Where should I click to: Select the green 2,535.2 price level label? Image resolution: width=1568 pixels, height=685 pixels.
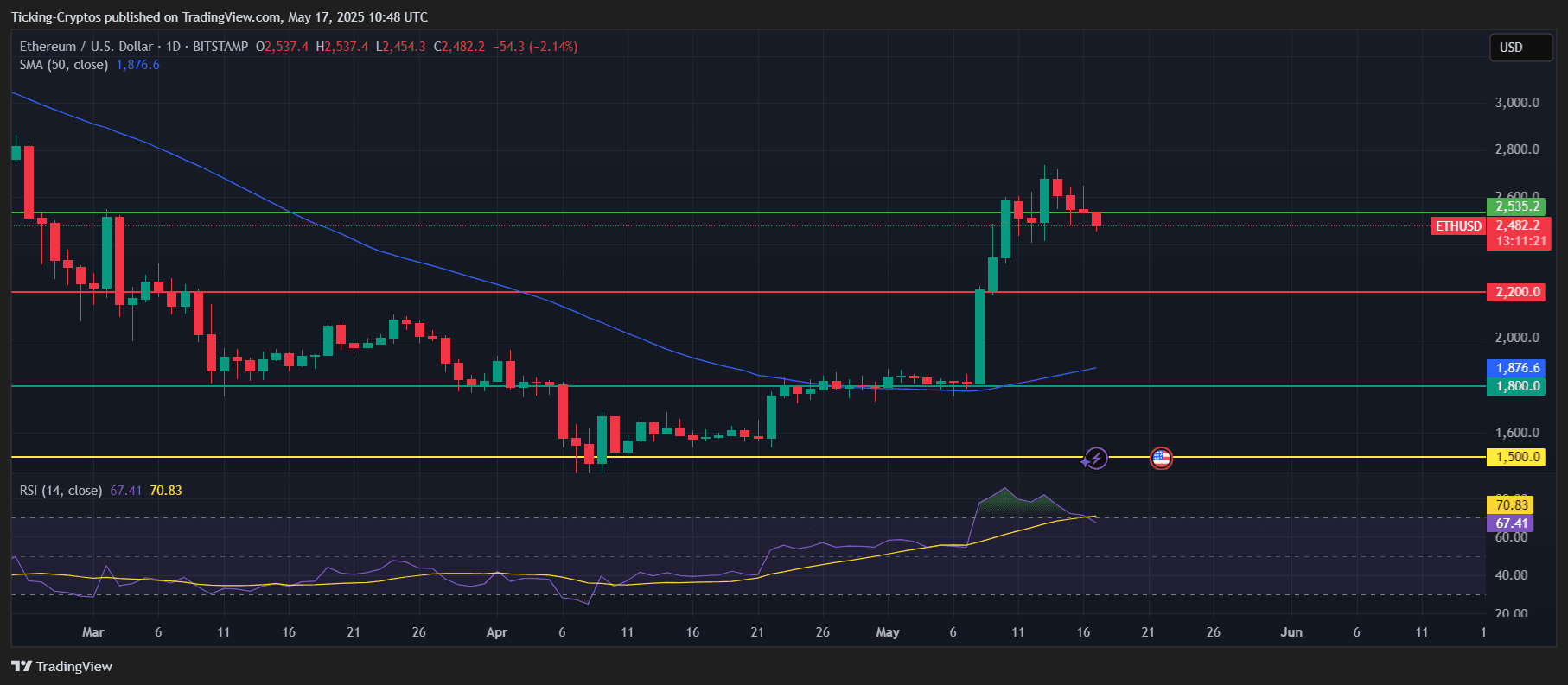pos(1517,206)
